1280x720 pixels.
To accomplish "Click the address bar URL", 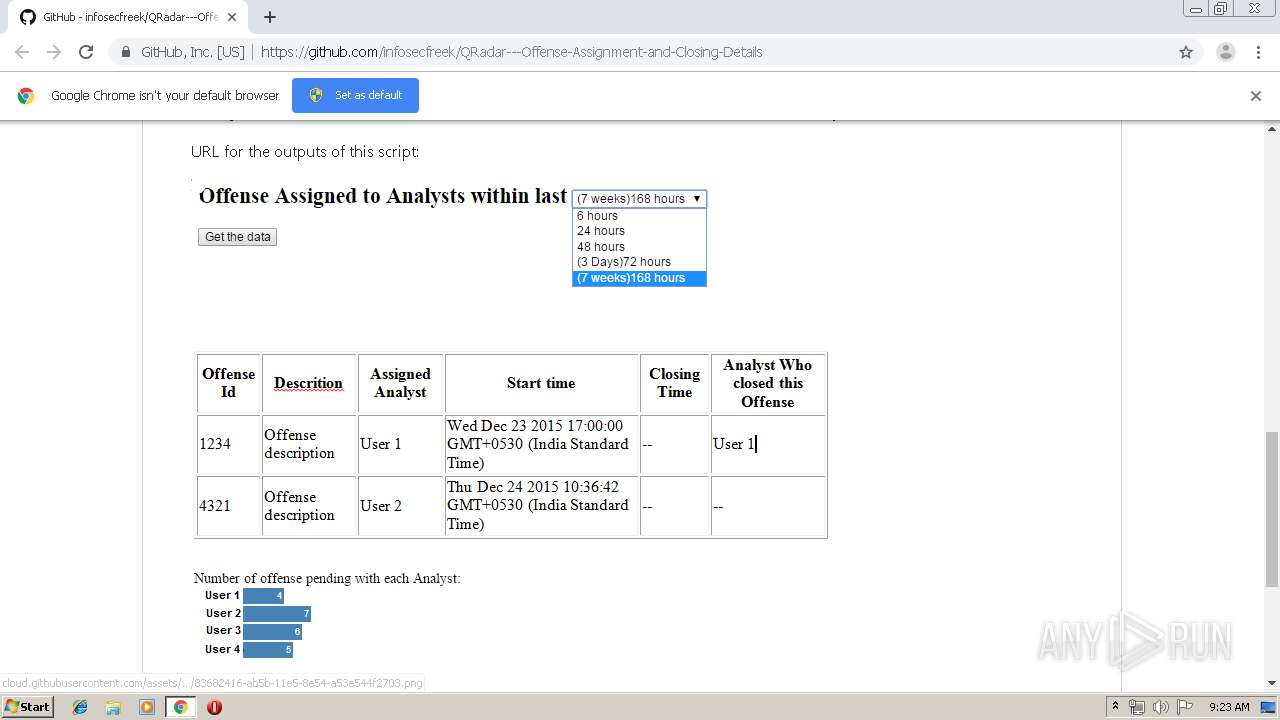I will coord(511,52).
